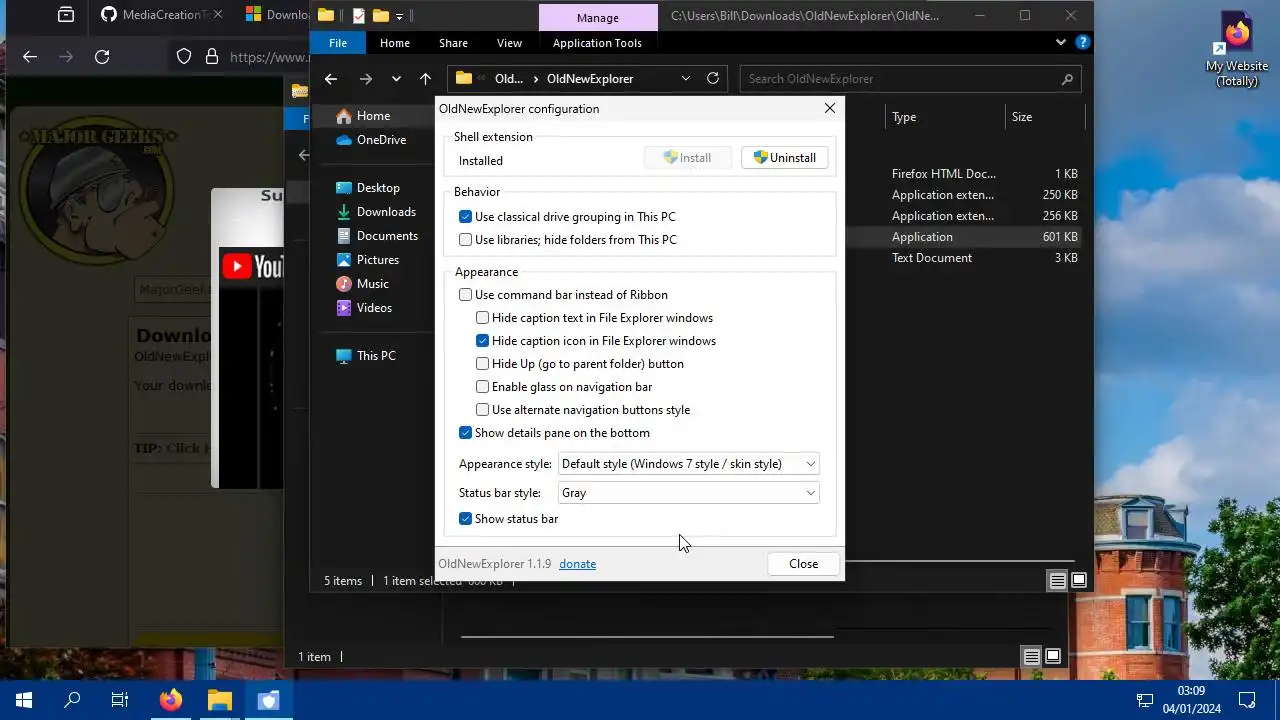
Task: Click the Firefox tracking protection shield icon
Action: [184, 57]
